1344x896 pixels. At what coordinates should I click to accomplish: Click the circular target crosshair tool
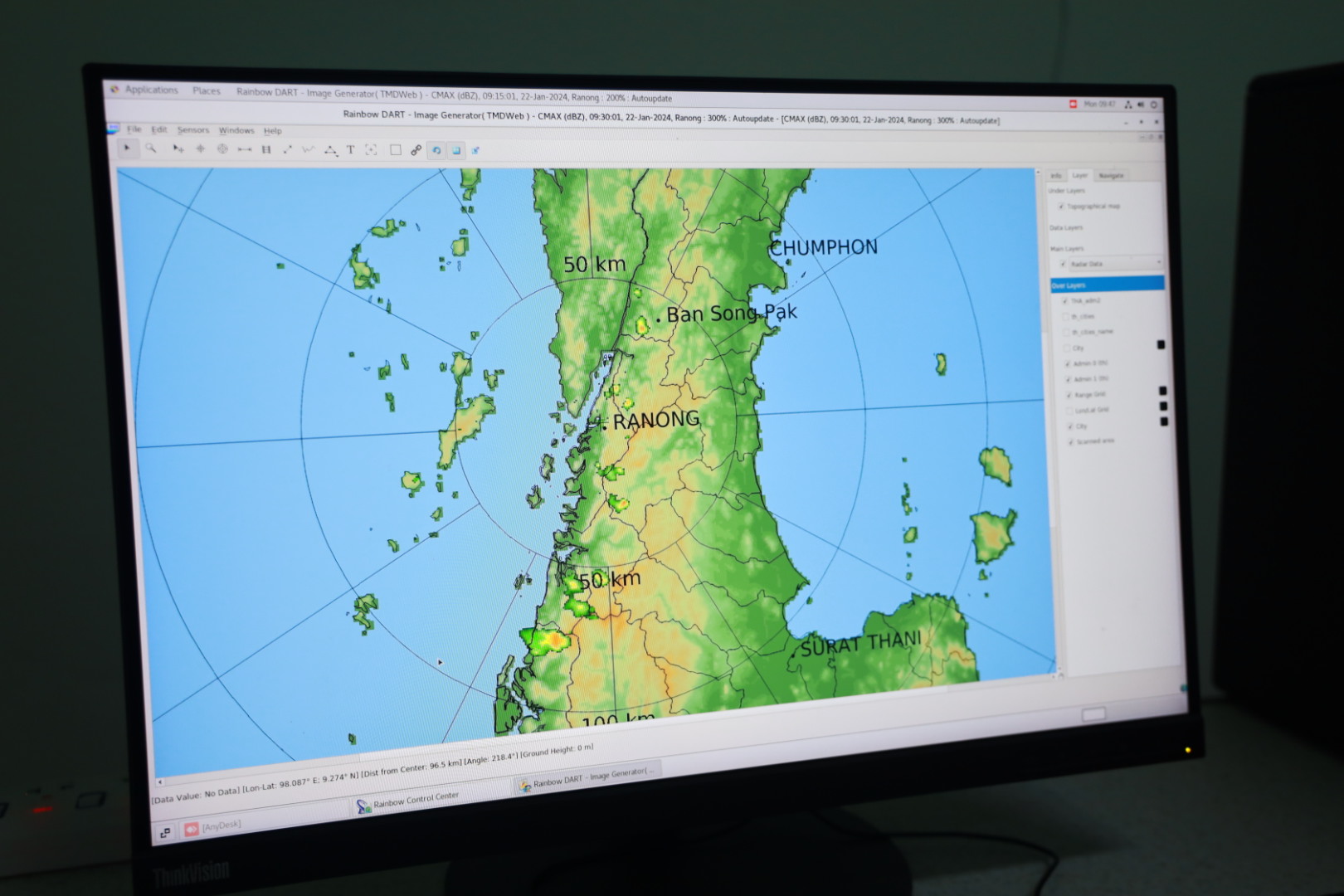222,149
